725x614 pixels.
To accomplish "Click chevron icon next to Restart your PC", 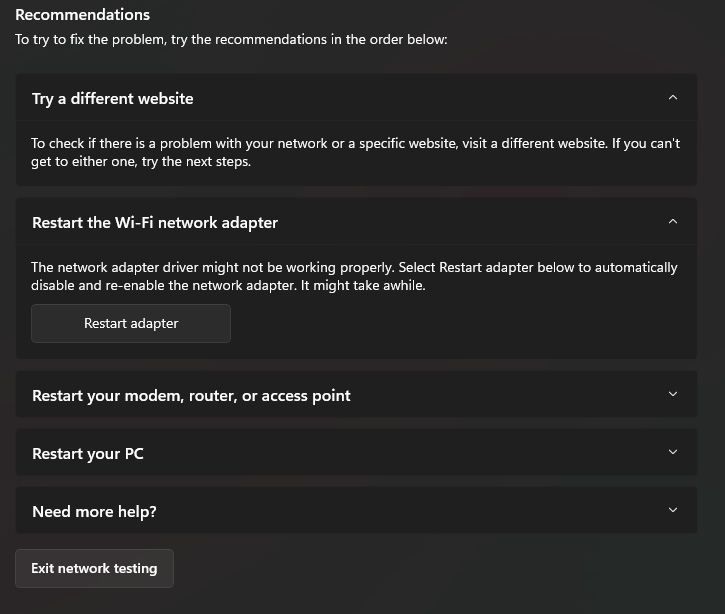I will (672, 453).
